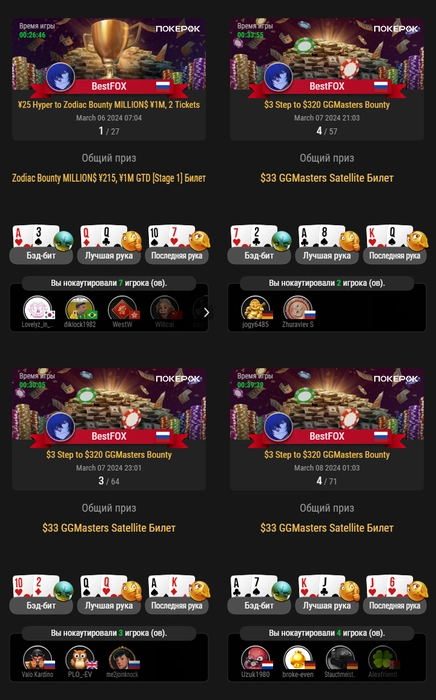Screen dimensions: 436x700
Task: Show more knocked-out players with right arrow
Action: [x=206, y=312]
